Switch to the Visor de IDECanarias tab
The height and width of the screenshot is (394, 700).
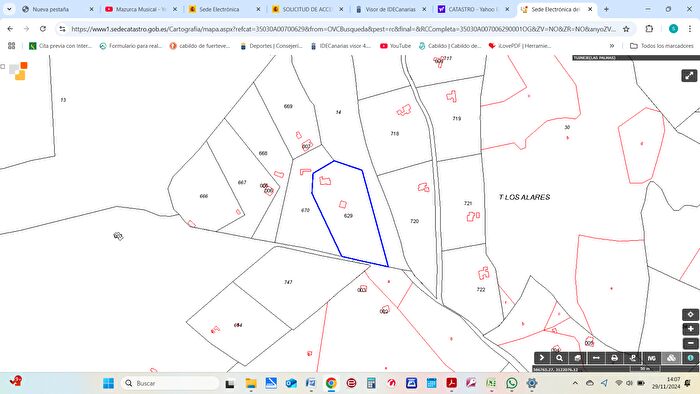(390, 9)
